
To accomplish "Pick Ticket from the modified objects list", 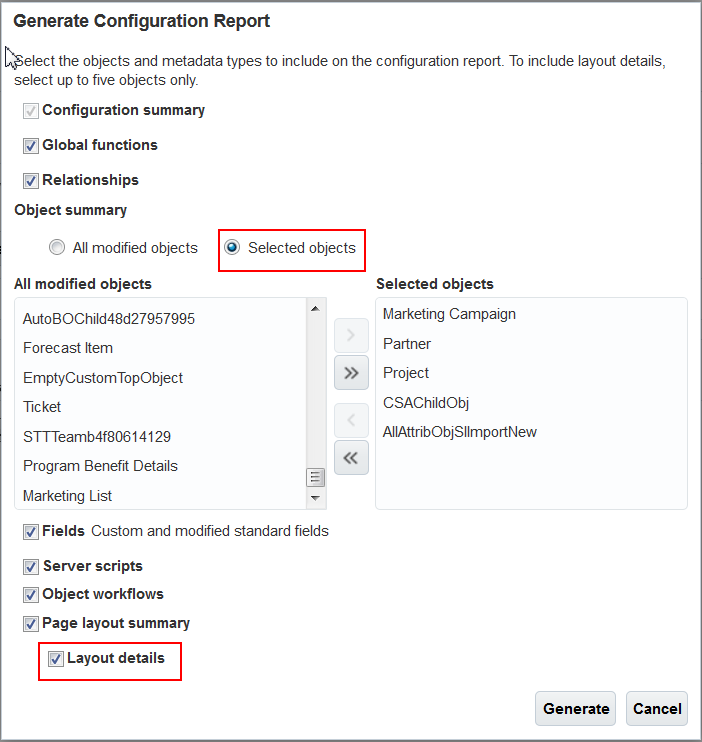I will (42, 407).
